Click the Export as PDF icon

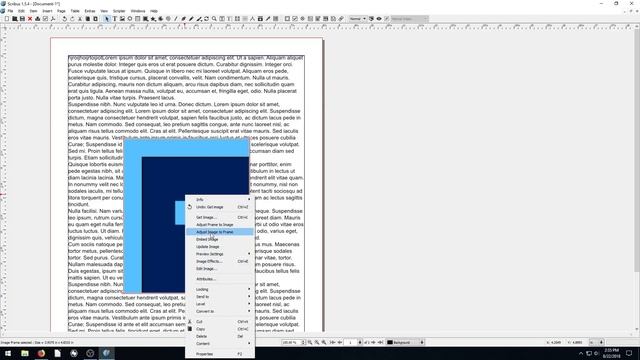53,19
